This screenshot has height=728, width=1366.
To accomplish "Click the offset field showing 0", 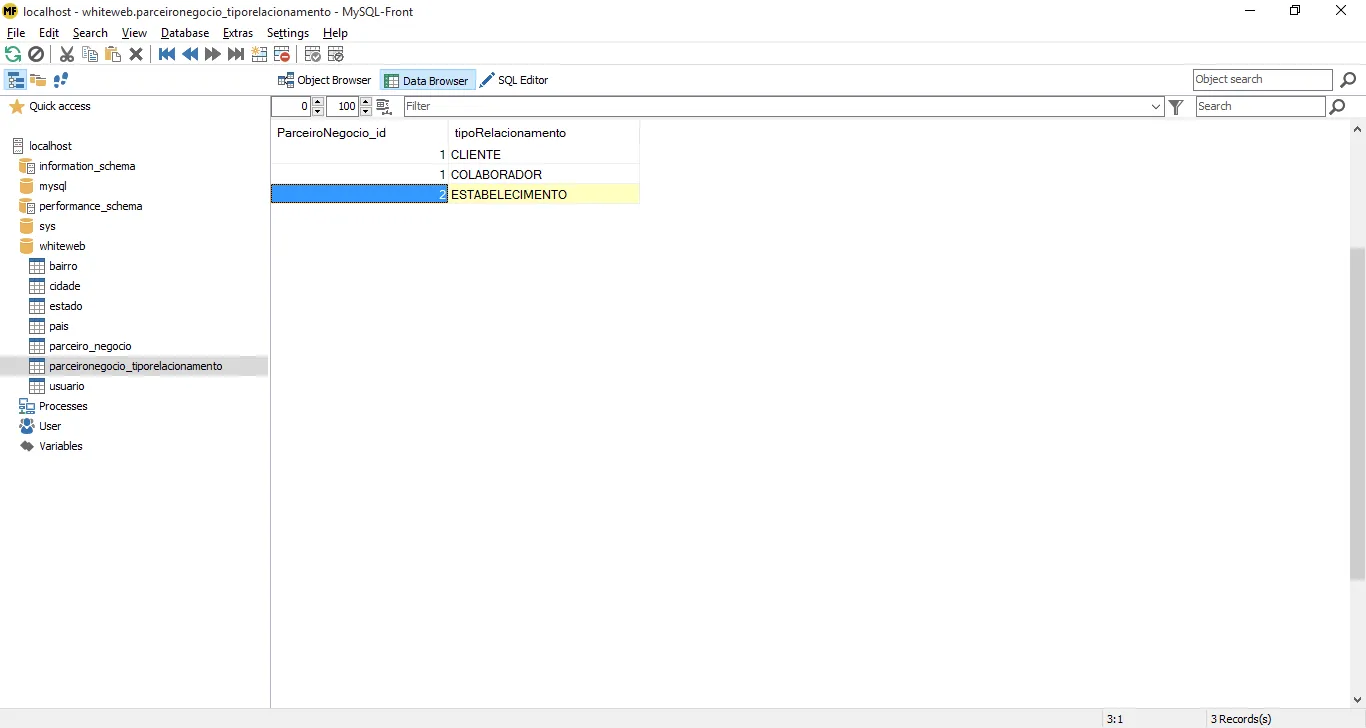I will click(x=292, y=106).
